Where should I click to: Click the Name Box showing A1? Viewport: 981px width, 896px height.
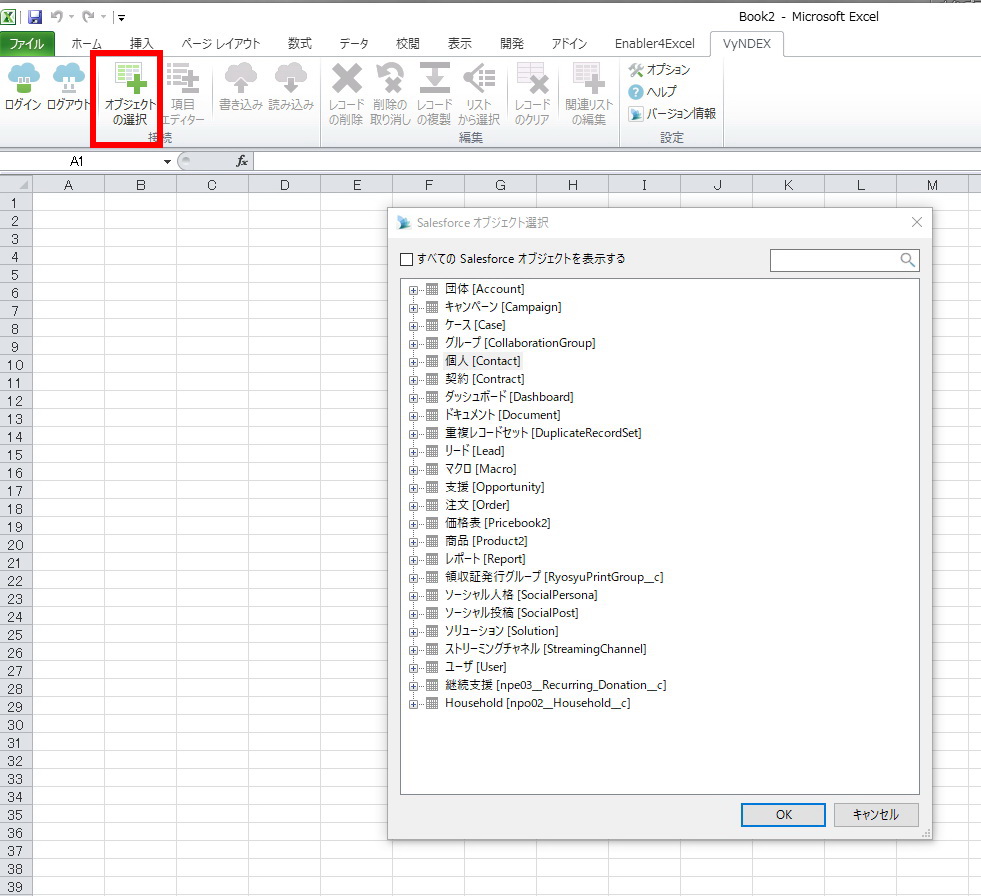pyautogui.click(x=77, y=161)
